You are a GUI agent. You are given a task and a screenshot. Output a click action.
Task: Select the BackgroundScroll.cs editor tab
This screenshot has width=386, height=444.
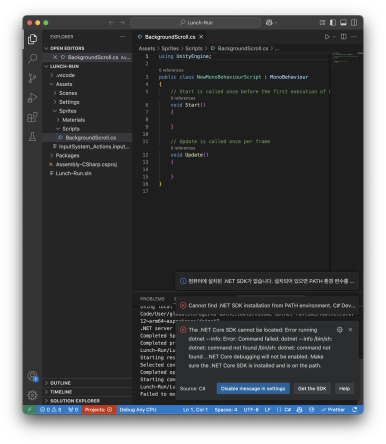170,37
